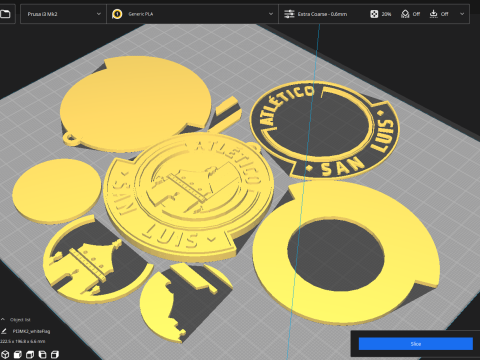Select the small plain round disc model
480x360 pixels.
click(x=57, y=191)
